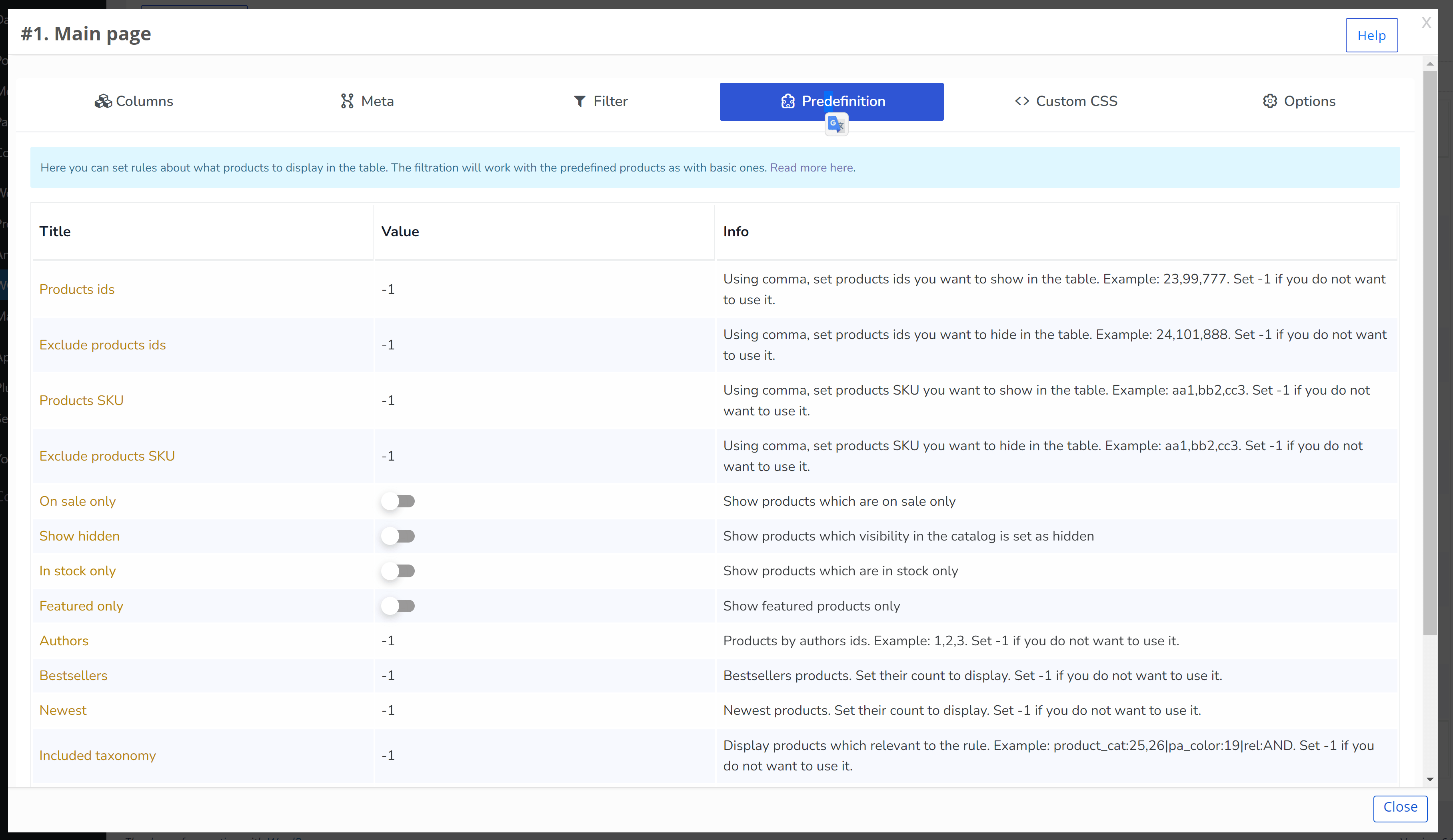Switch on the Featured only toggle
This screenshot has height=840, width=1453.
point(398,606)
